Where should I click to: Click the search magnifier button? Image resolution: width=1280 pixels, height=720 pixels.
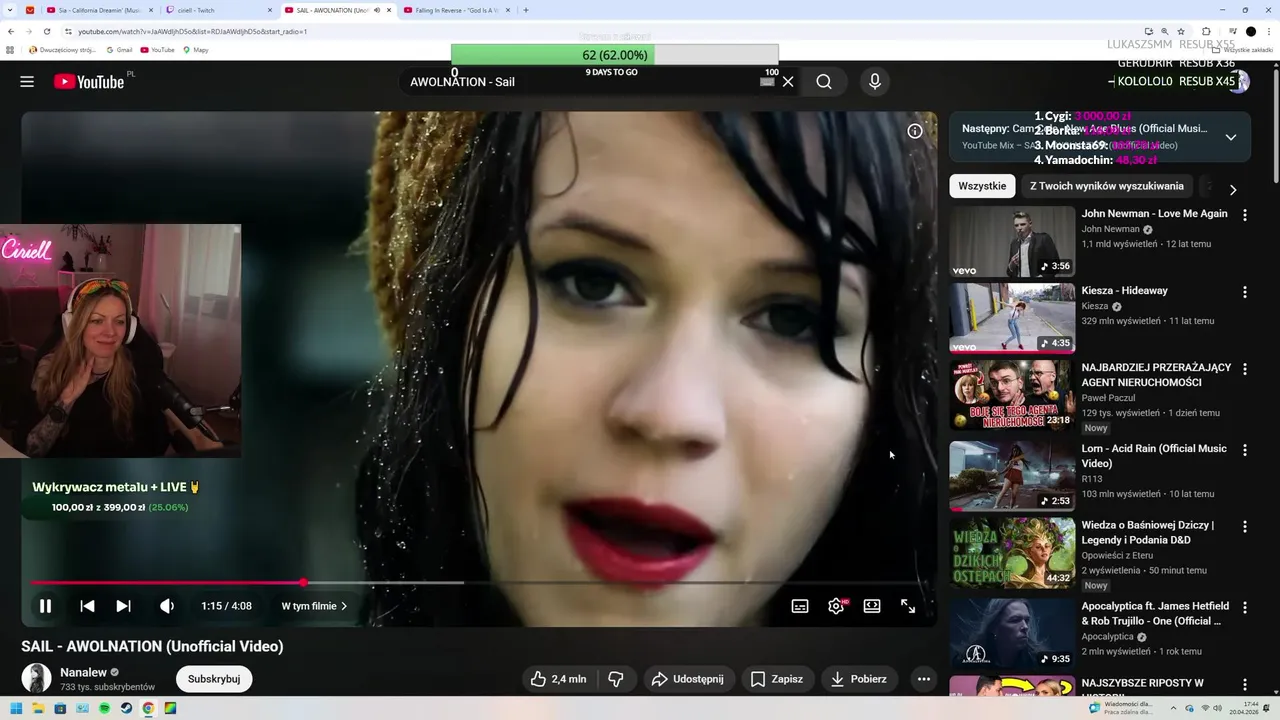824,82
